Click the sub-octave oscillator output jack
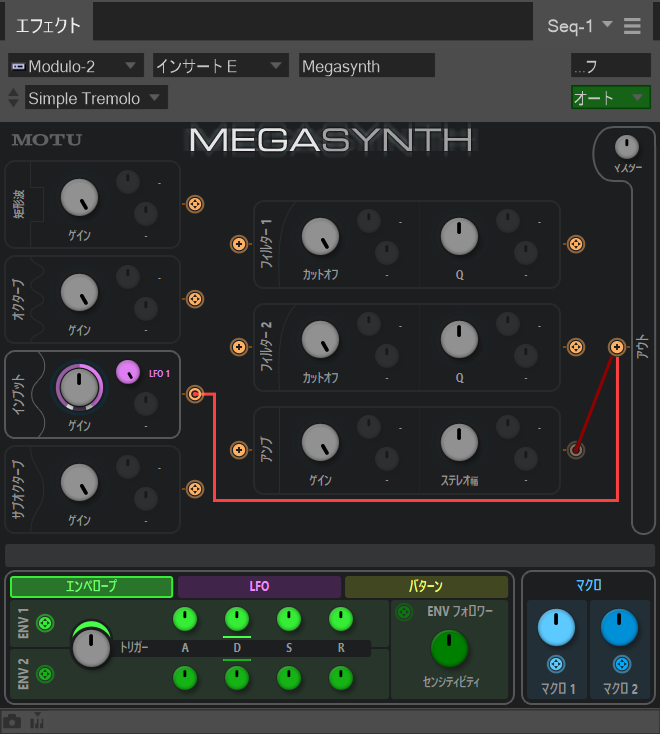 [195, 489]
